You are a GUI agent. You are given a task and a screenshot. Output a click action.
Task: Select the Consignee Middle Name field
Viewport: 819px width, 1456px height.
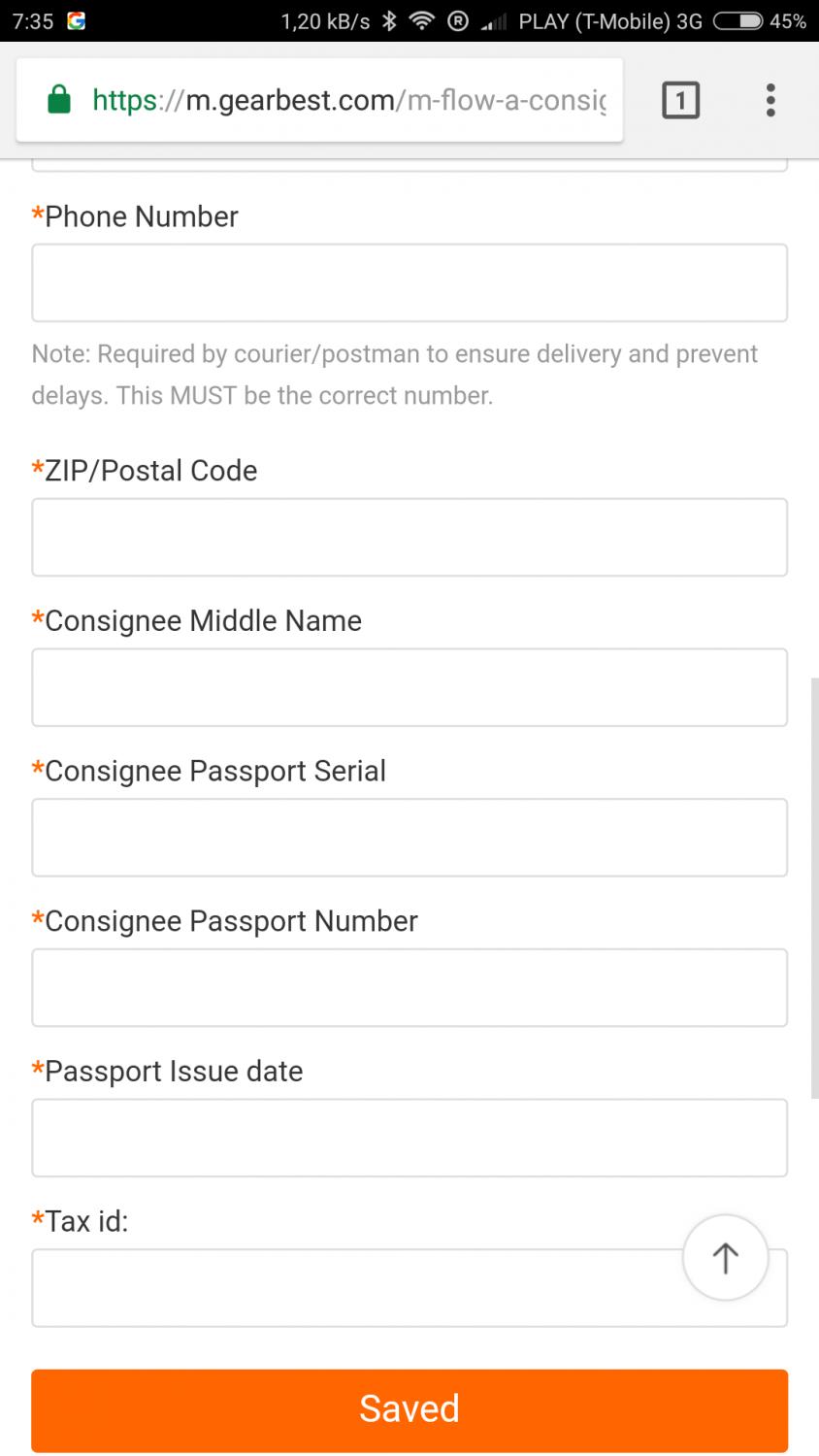[x=409, y=687]
